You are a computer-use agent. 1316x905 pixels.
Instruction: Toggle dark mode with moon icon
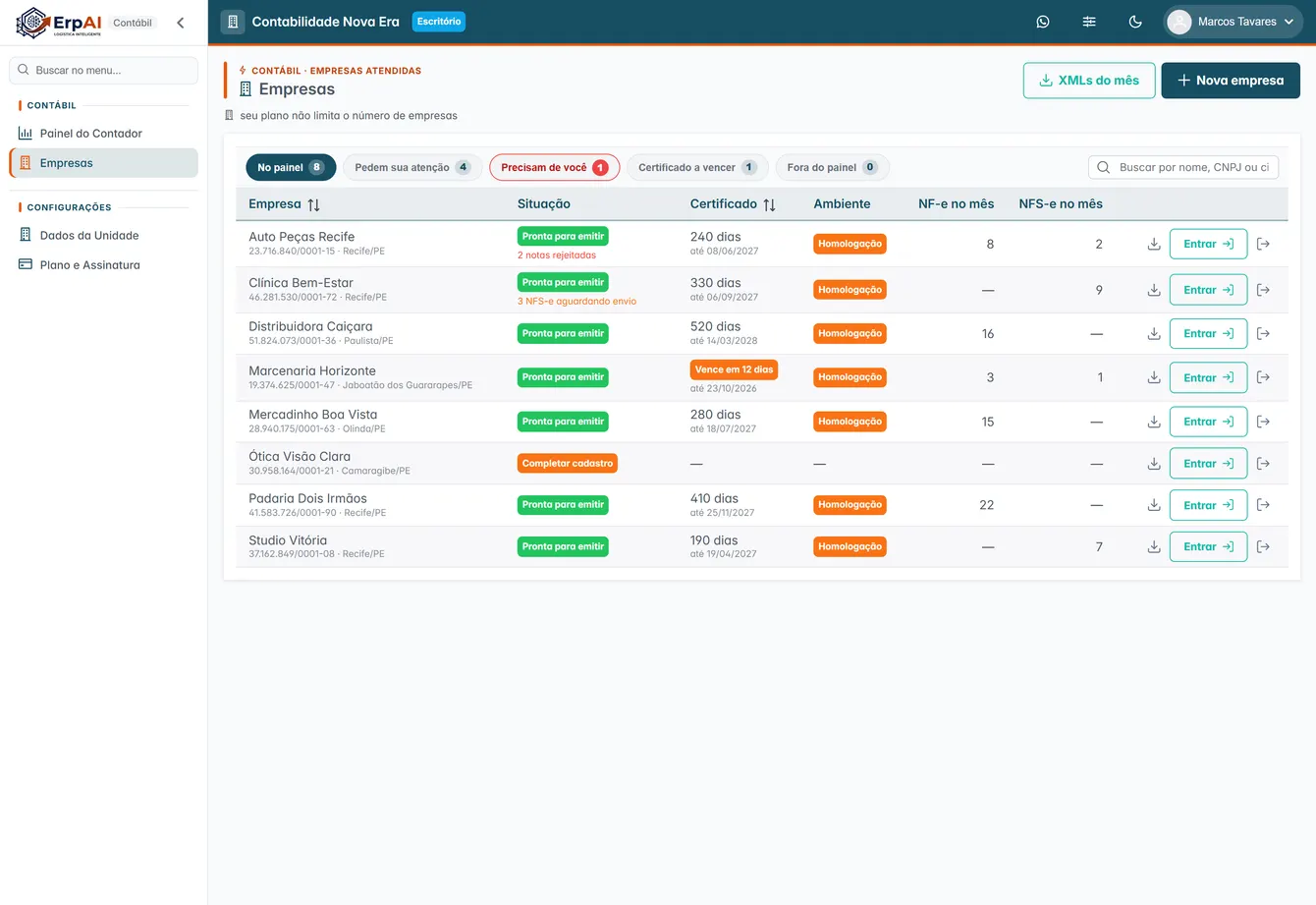(1135, 22)
